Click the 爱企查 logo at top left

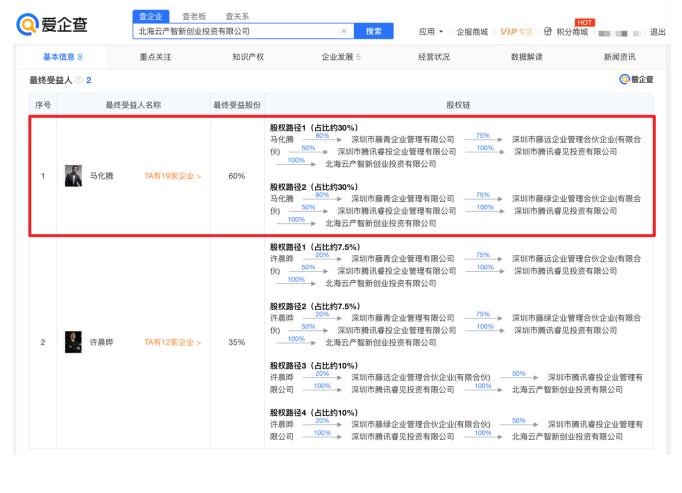pos(51,25)
